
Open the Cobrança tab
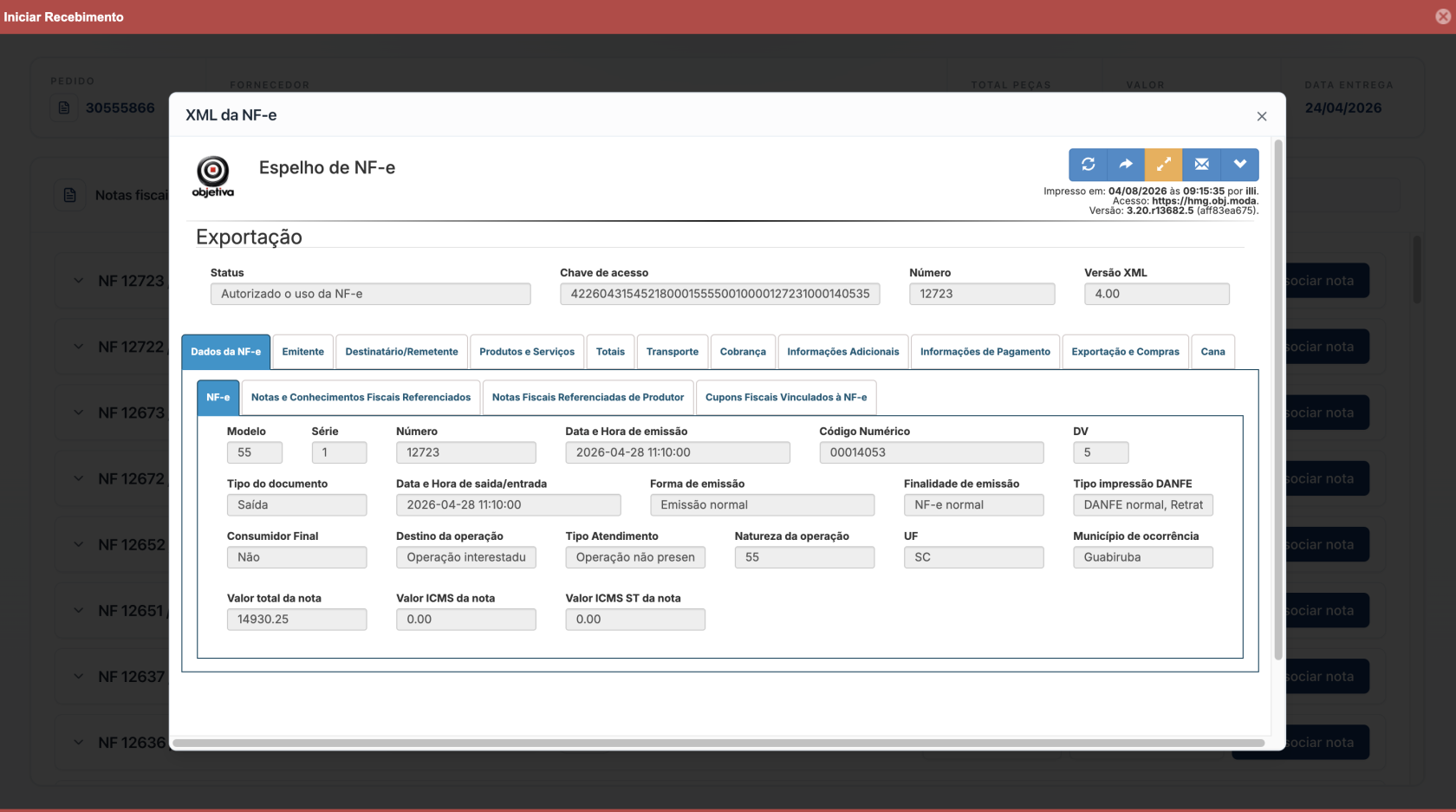[743, 352]
